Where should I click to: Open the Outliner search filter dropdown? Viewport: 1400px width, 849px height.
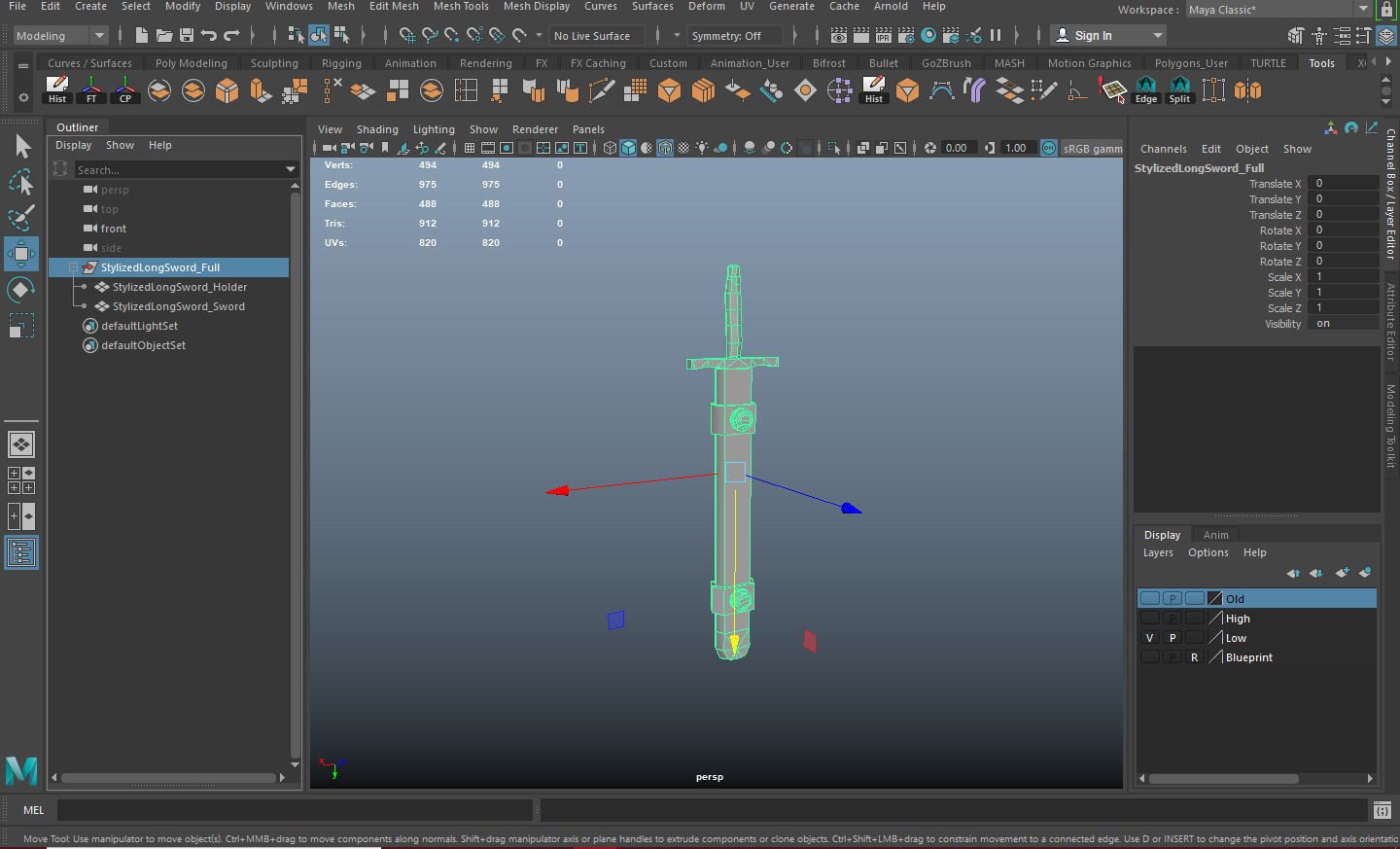point(290,169)
